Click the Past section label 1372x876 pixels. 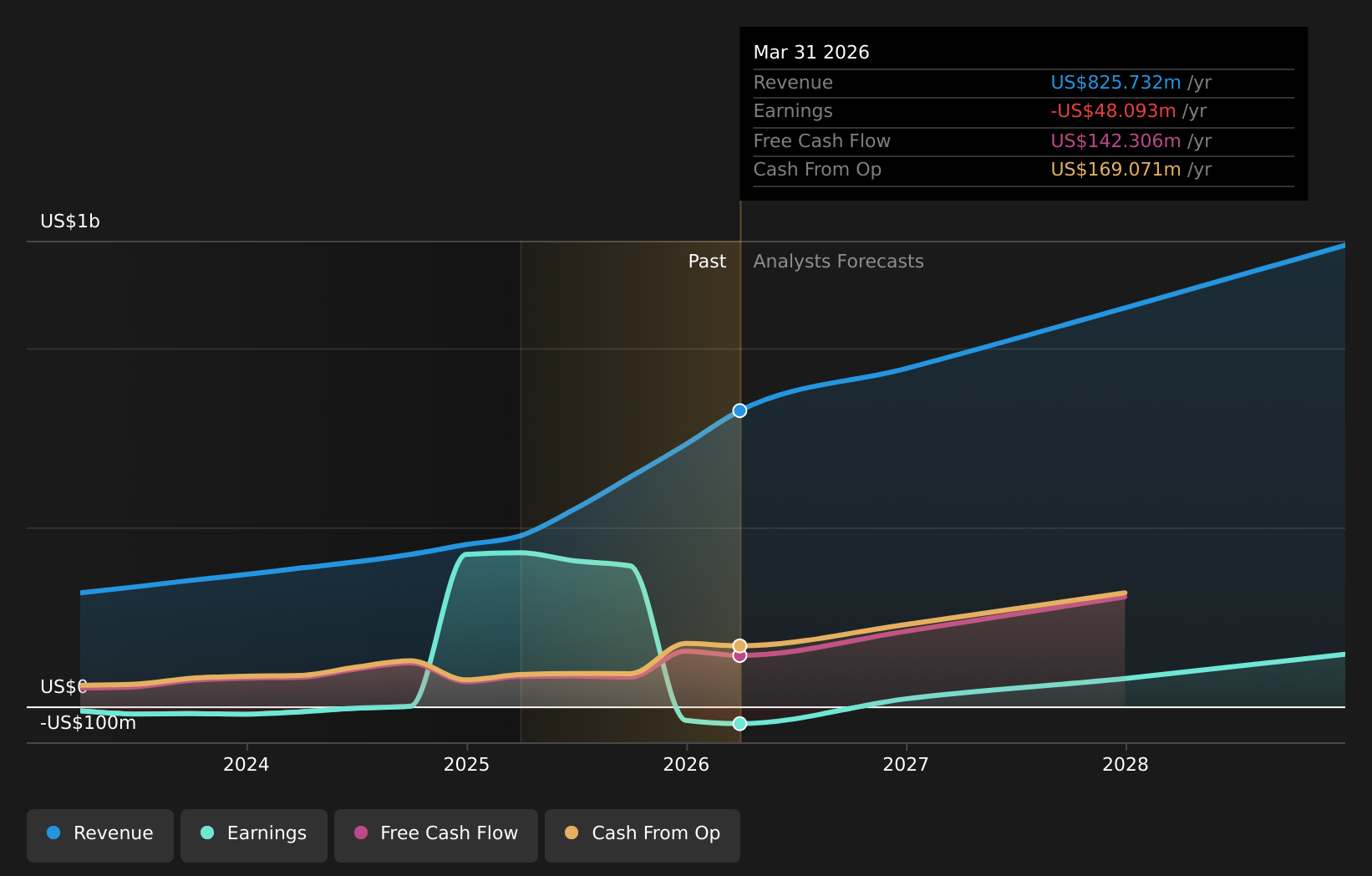[707, 262]
